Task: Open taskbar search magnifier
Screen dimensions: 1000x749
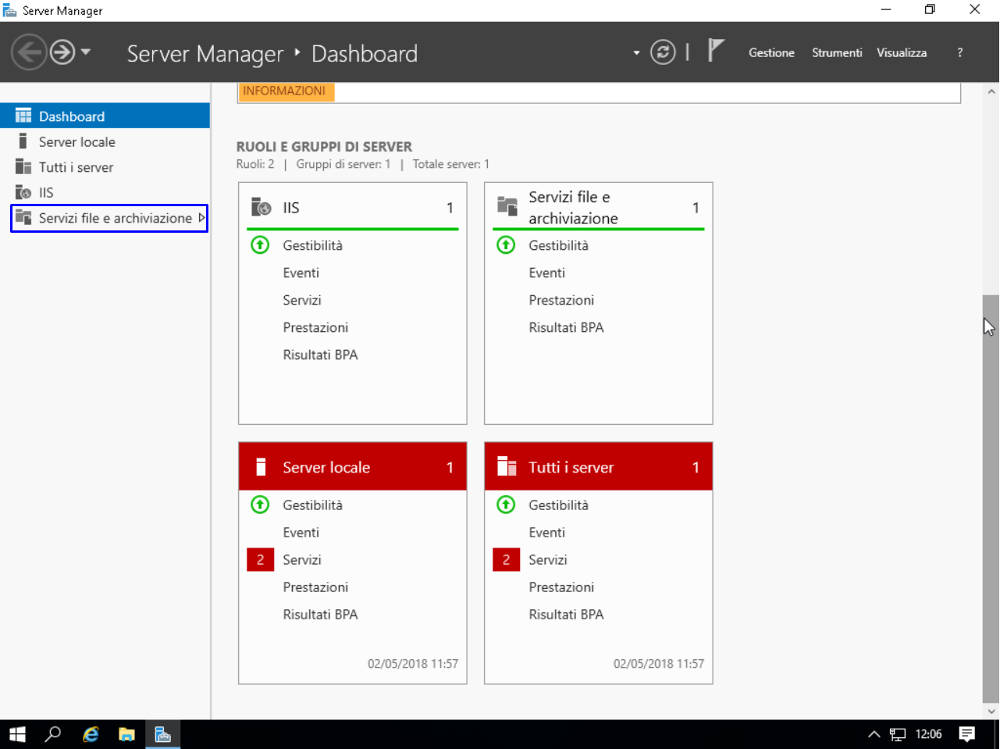Action: [53, 734]
